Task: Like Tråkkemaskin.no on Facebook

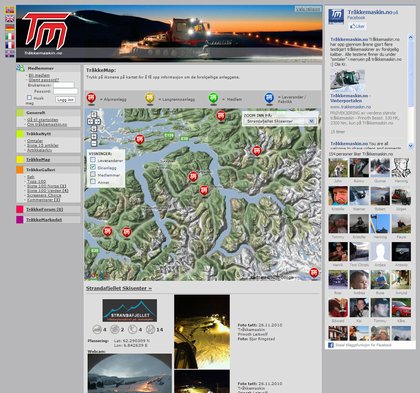Action: (x=357, y=26)
